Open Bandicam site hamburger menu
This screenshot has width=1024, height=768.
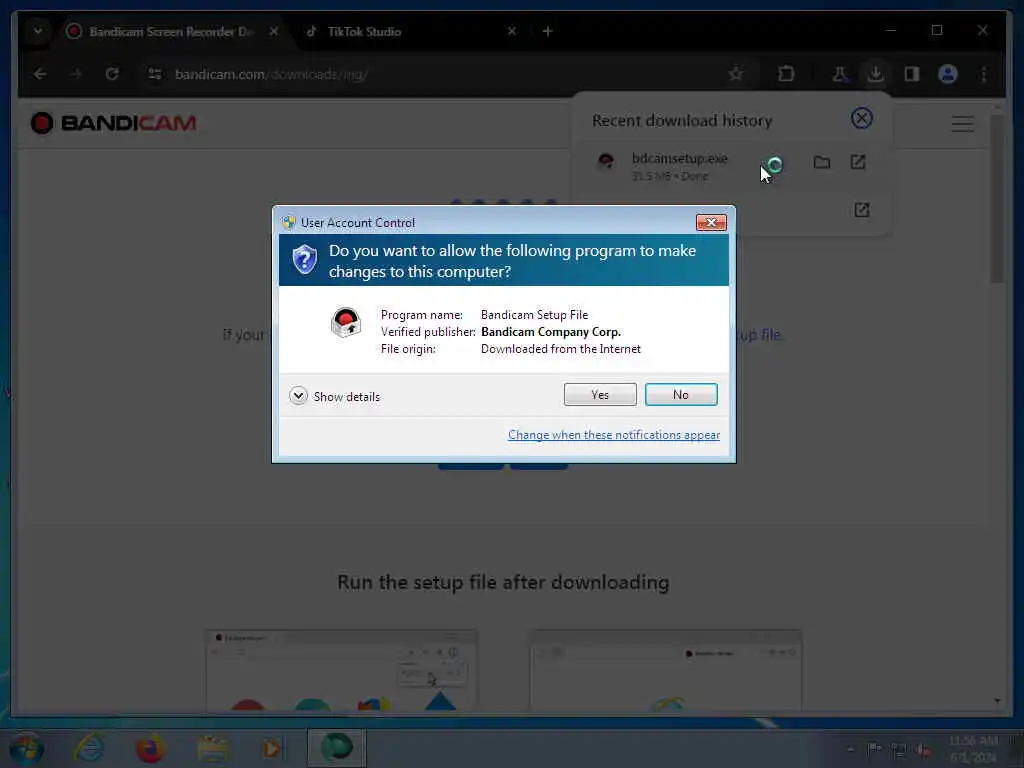(962, 123)
